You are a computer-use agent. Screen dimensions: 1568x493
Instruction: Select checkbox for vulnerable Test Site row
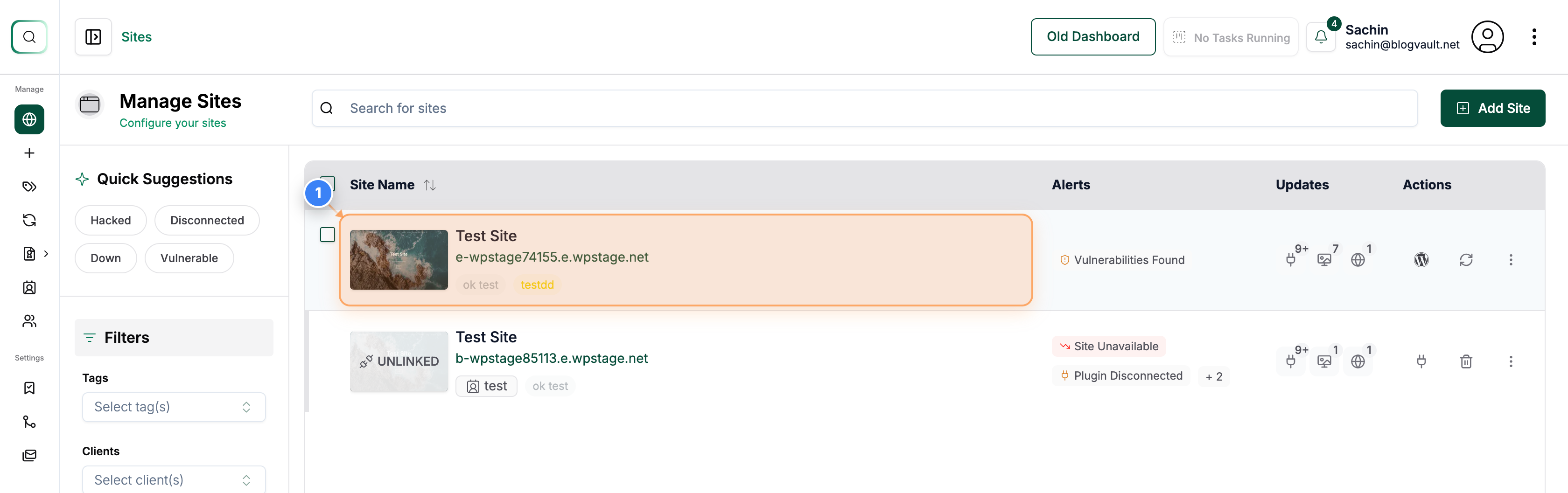tap(327, 234)
